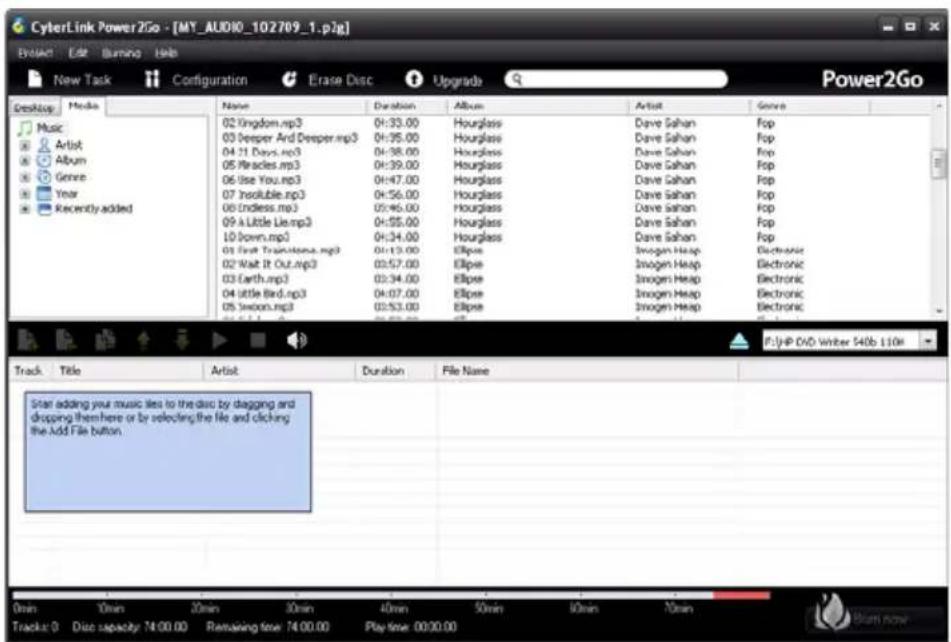Click the Track column header
This screenshot has height=642, width=951.
pos(29,371)
